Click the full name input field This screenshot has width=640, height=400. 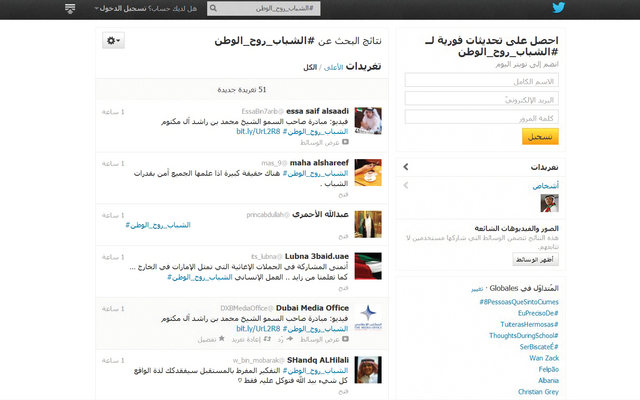click(482, 80)
